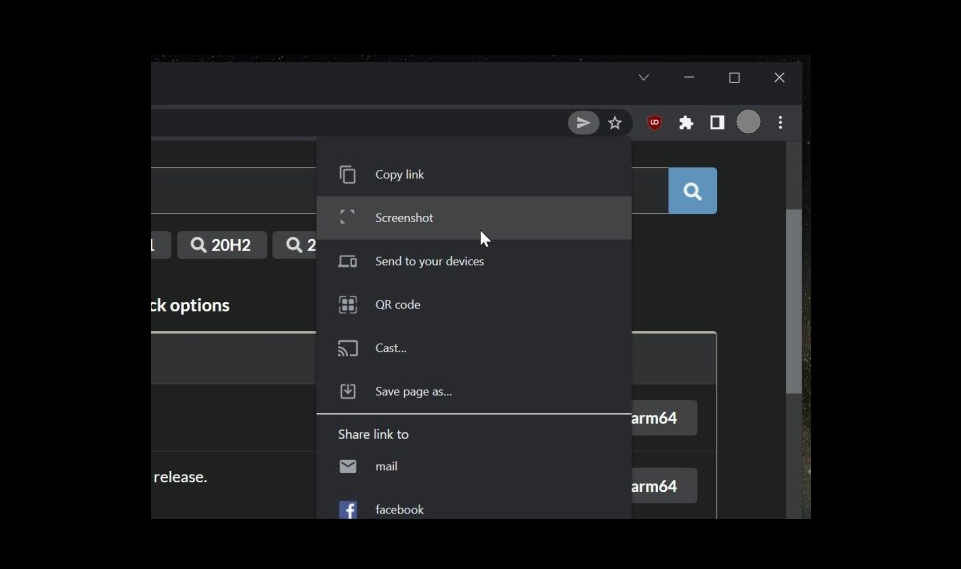Select Copy link from share menu
Image resolution: width=961 pixels, height=569 pixels.
tap(399, 175)
